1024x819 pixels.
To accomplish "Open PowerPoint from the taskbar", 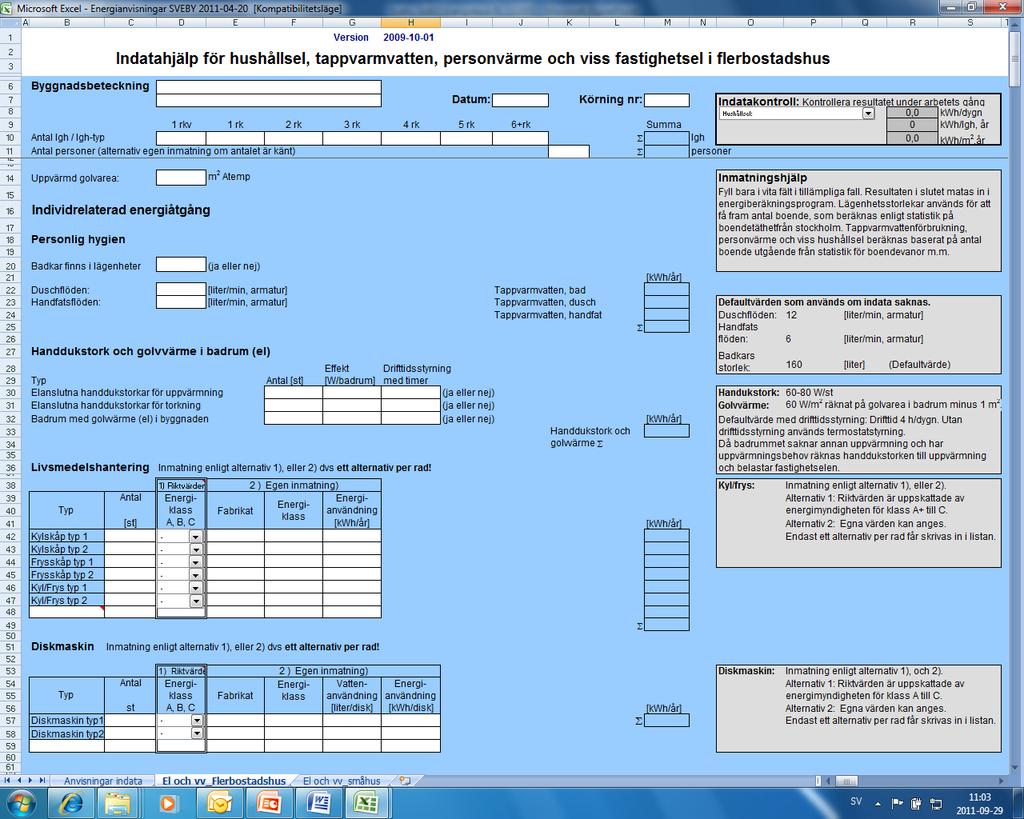I will pos(268,803).
